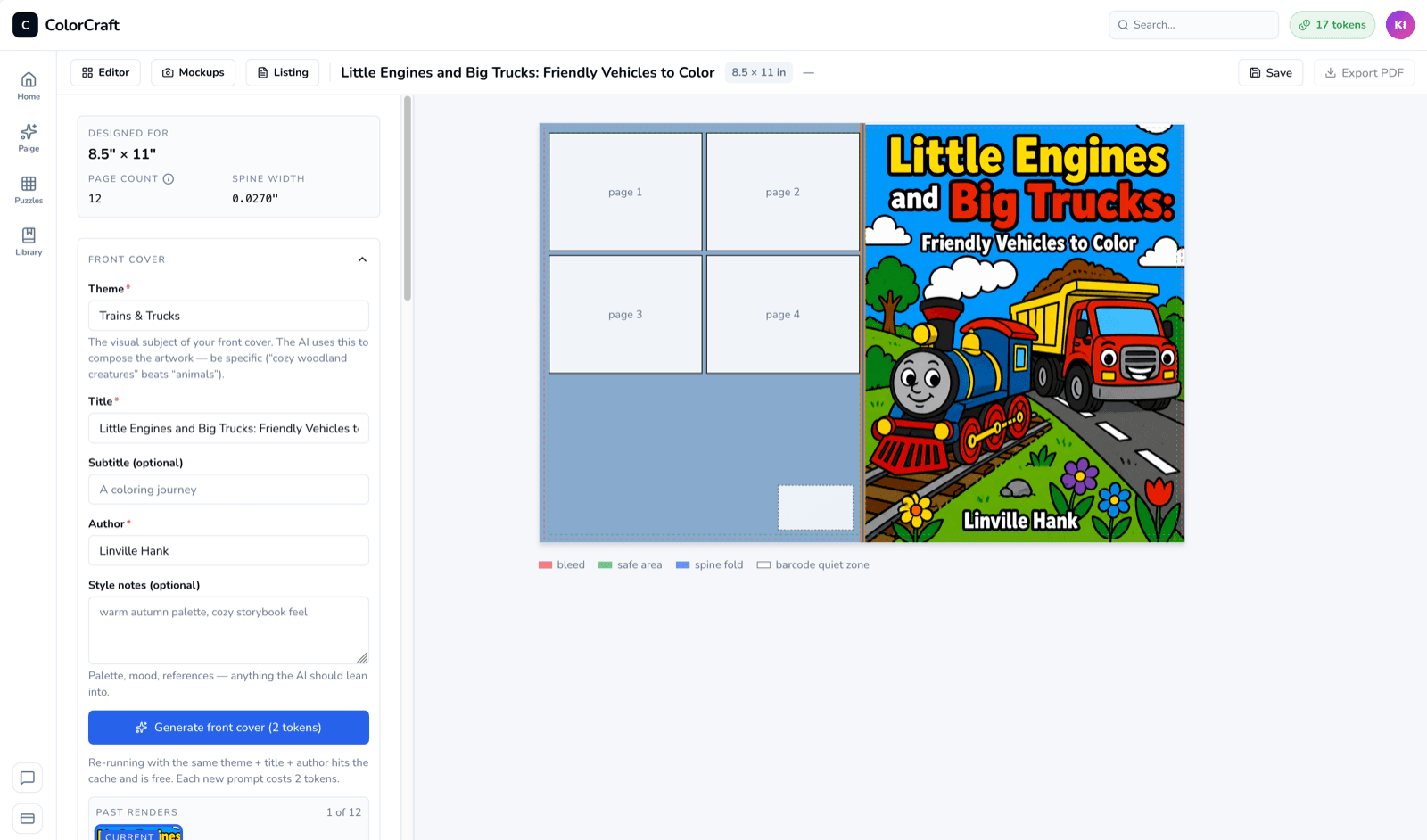Click the page count info icon

[x=169, y=178]
